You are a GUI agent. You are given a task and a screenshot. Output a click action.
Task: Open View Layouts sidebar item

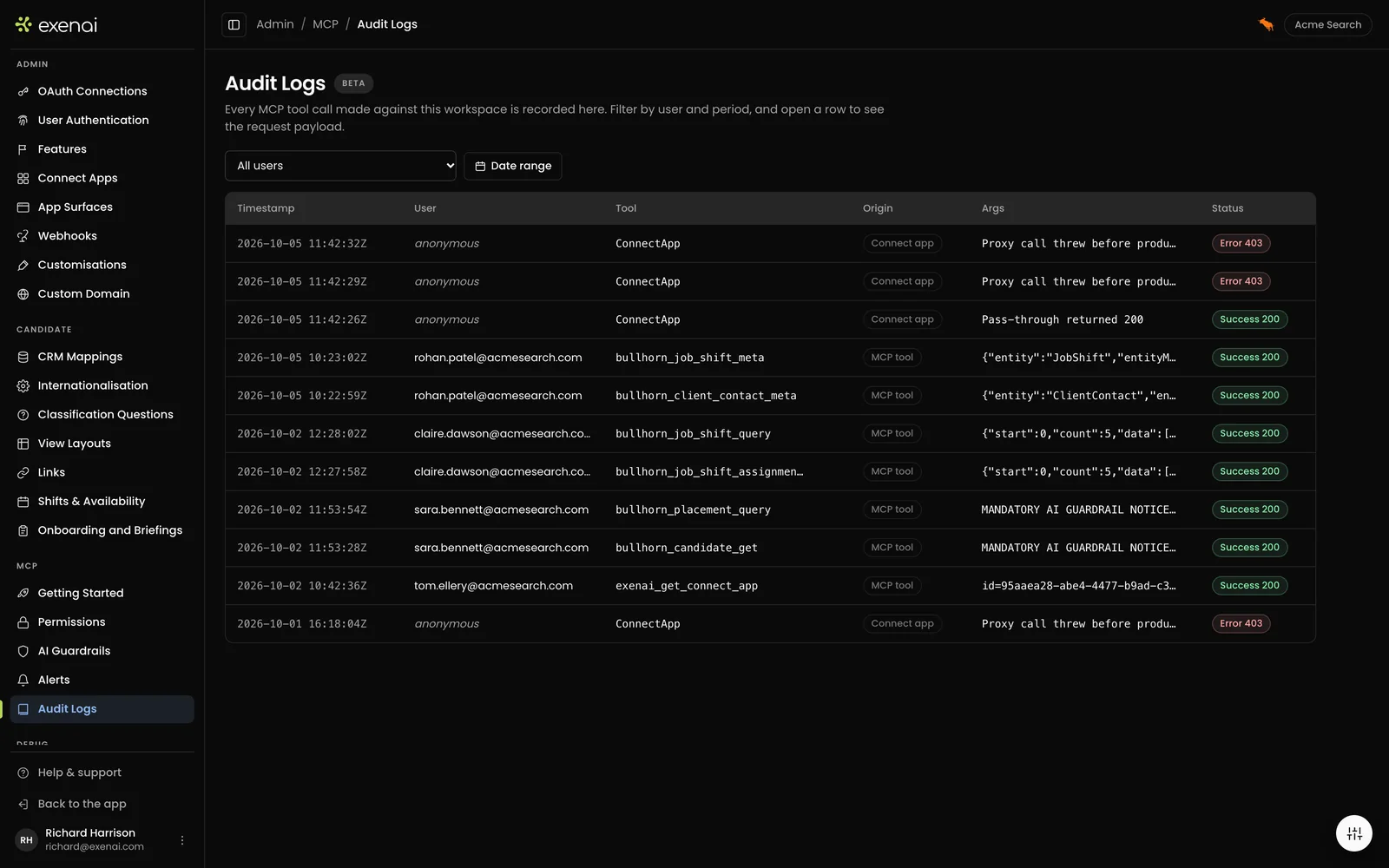coord(102,444)
